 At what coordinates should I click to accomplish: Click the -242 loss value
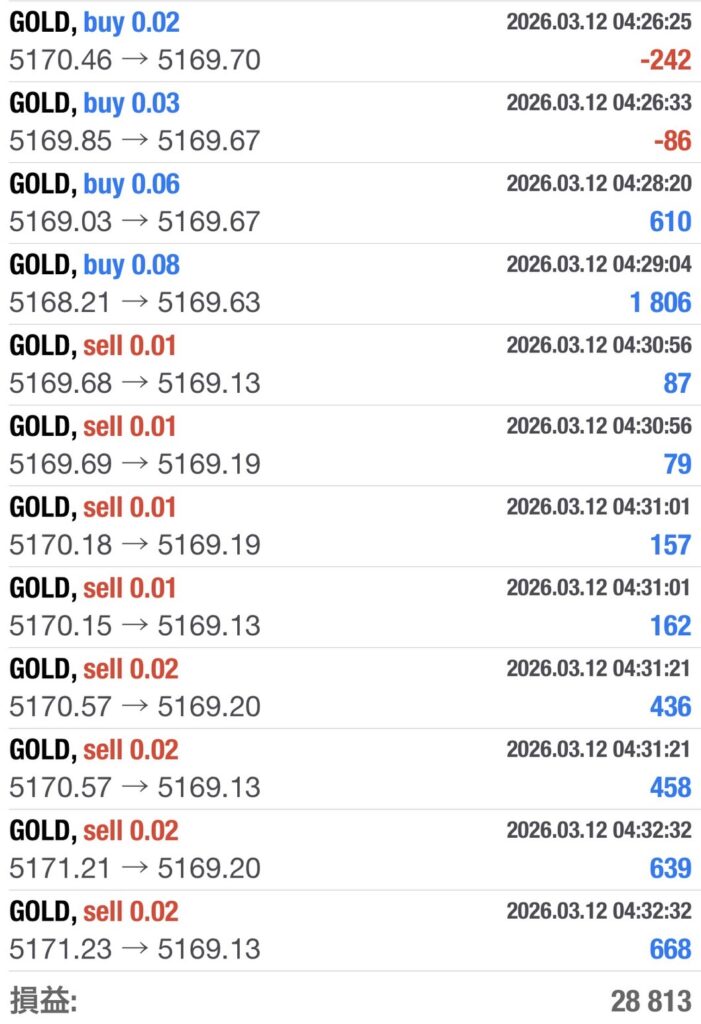click(x=665, y=60)
